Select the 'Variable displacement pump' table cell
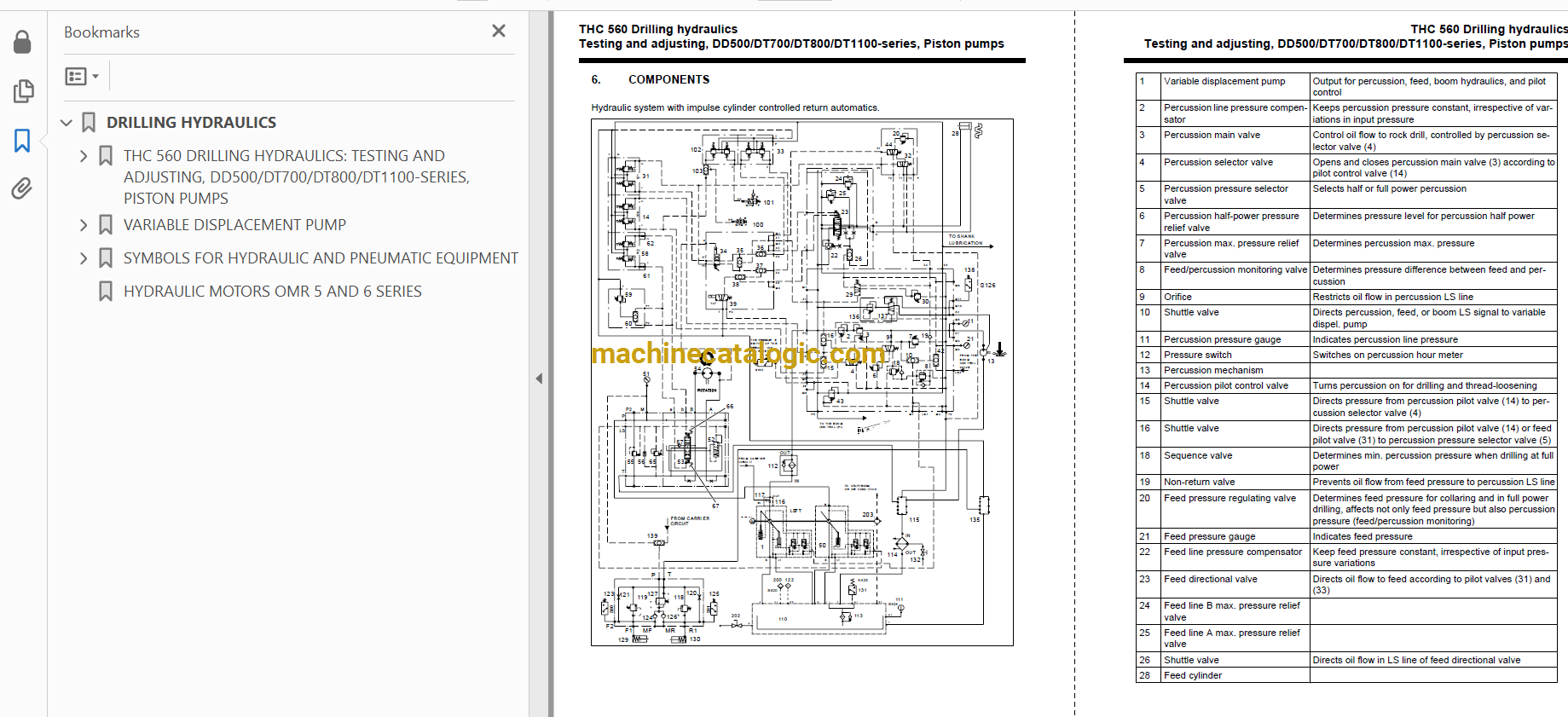 point(1235,86)
